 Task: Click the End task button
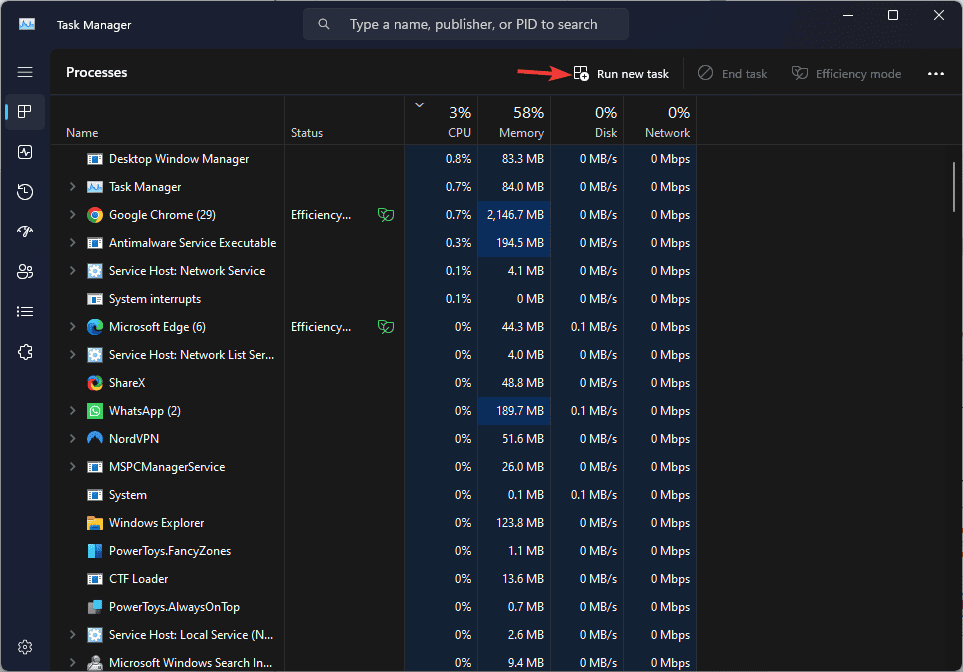[x=732, y=74]
